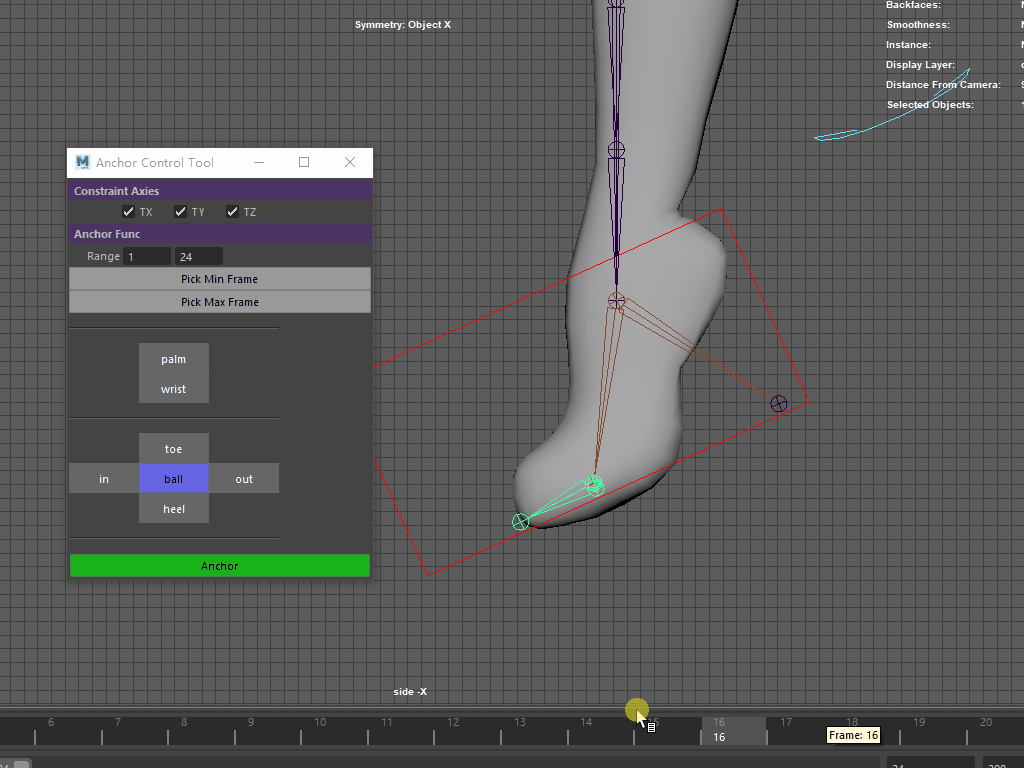
Task: Click the Maya logo icon in Anchor Control Tool title bar
Action: (83, 163)
